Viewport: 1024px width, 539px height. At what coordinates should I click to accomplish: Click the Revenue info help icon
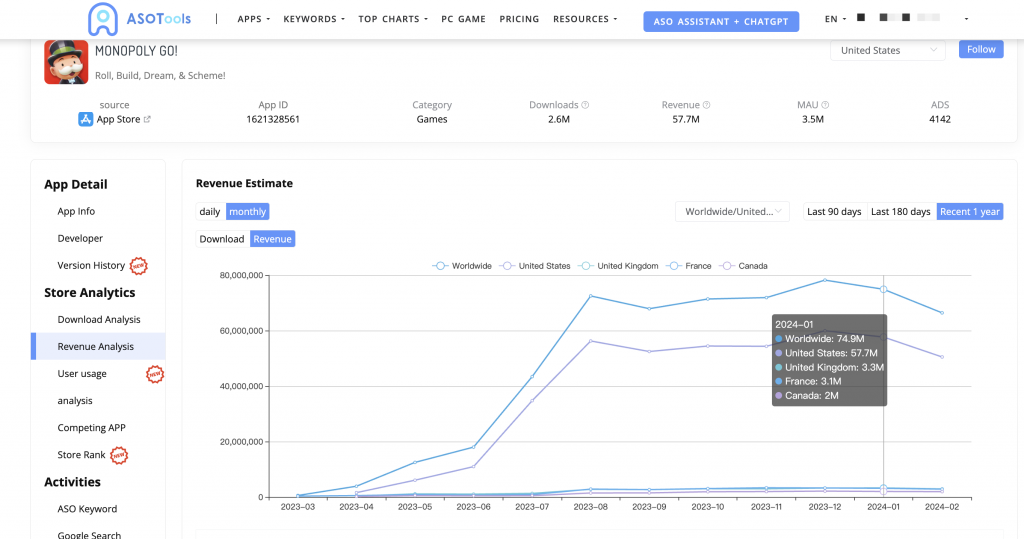tap(706, 105)
